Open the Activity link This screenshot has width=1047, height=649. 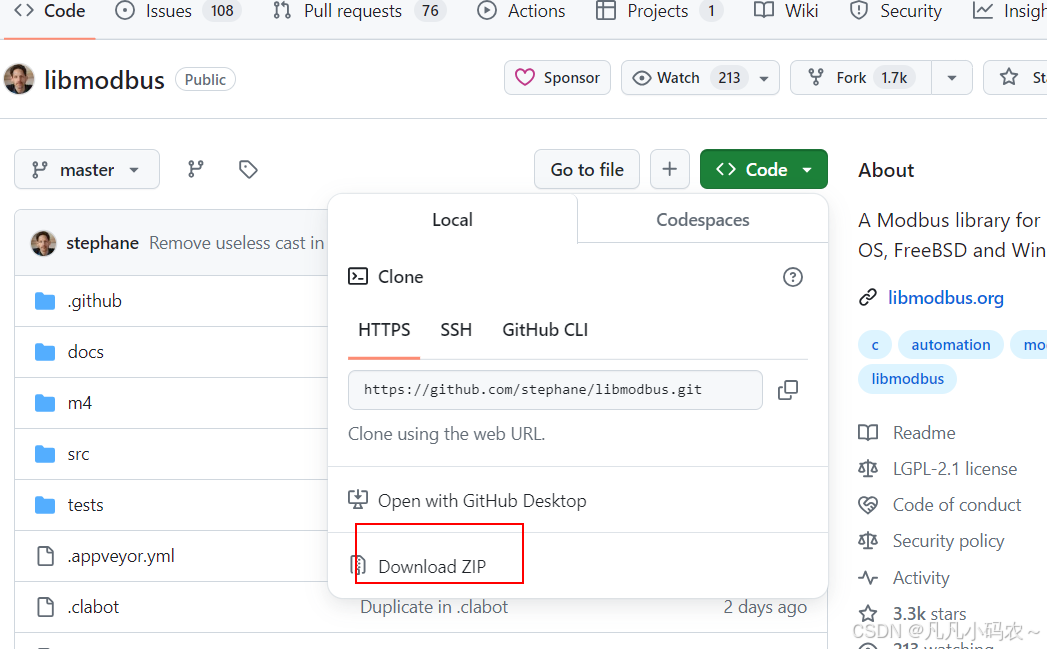(x=921, y=578)
